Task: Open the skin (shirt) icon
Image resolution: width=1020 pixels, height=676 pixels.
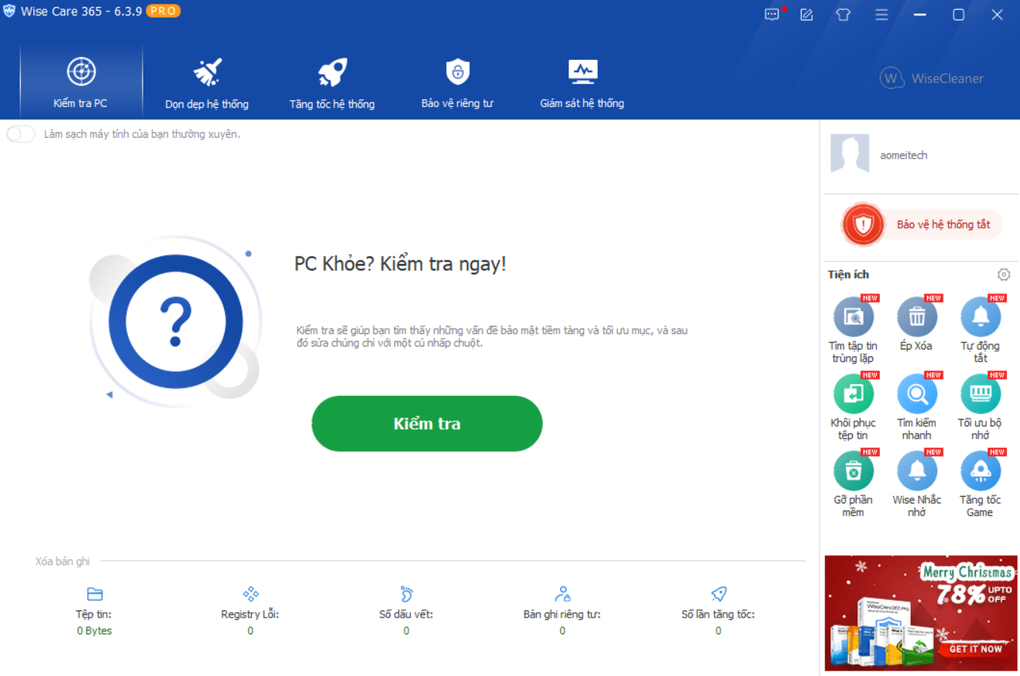Action: [843, 14]
